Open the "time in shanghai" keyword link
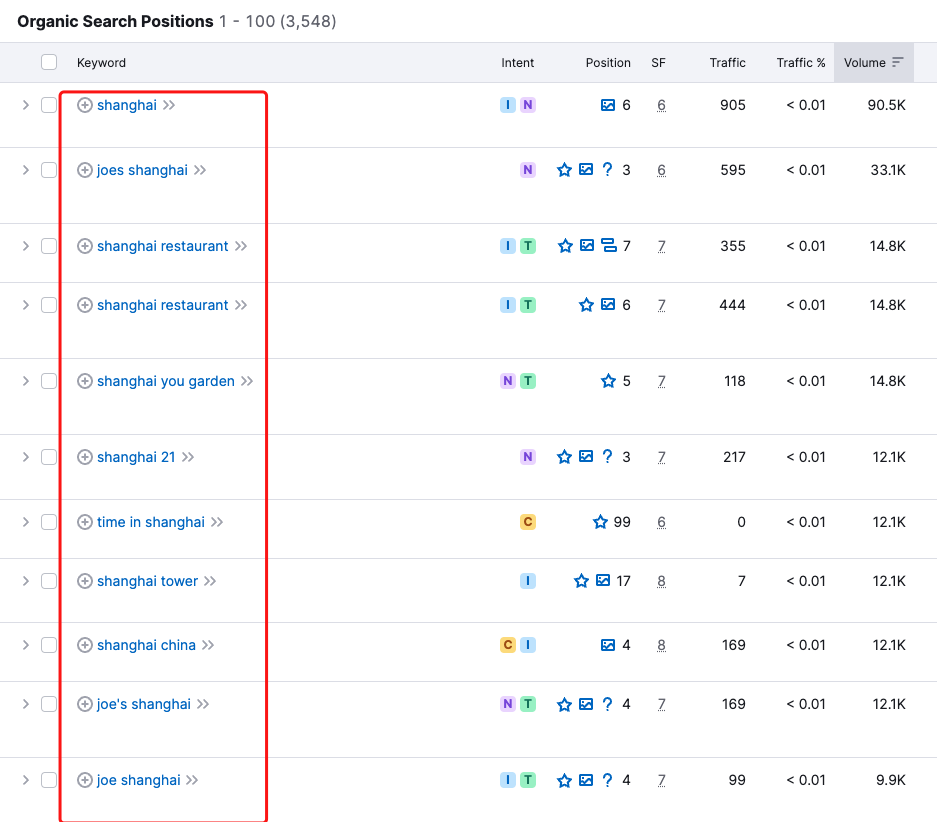 [150, 522]
